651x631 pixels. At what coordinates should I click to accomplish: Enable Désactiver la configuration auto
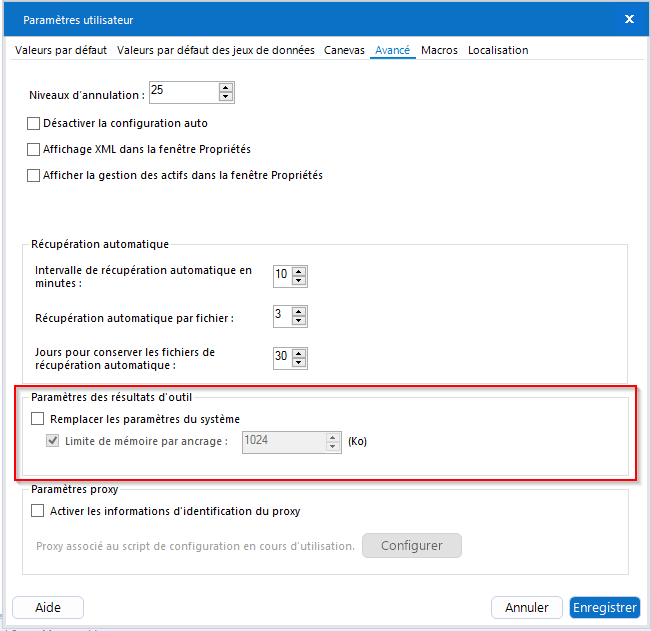click(34, 124)
